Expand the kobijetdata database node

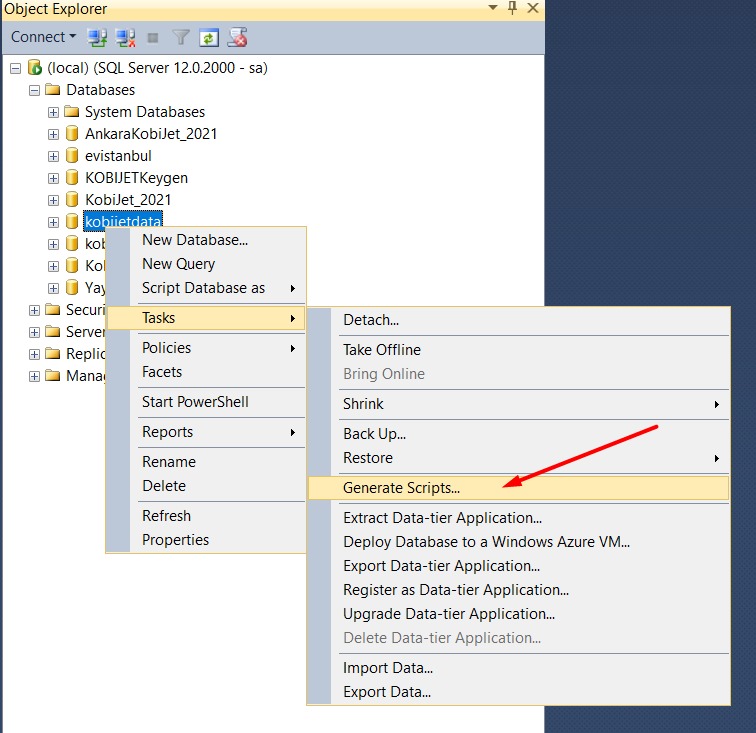pyautogui.click(x=54, y=222)
